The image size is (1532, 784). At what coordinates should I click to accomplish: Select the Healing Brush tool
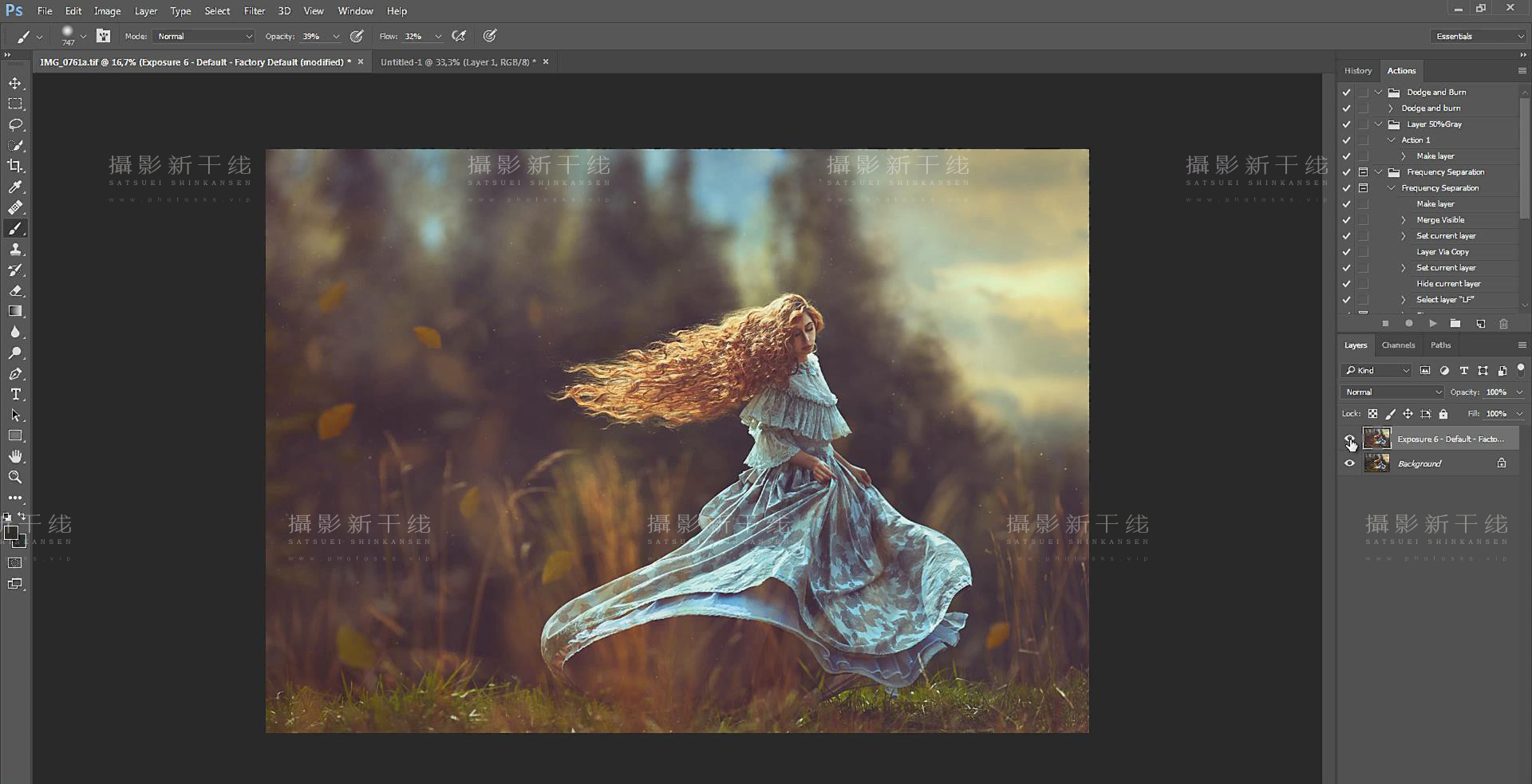click(15, 207)
